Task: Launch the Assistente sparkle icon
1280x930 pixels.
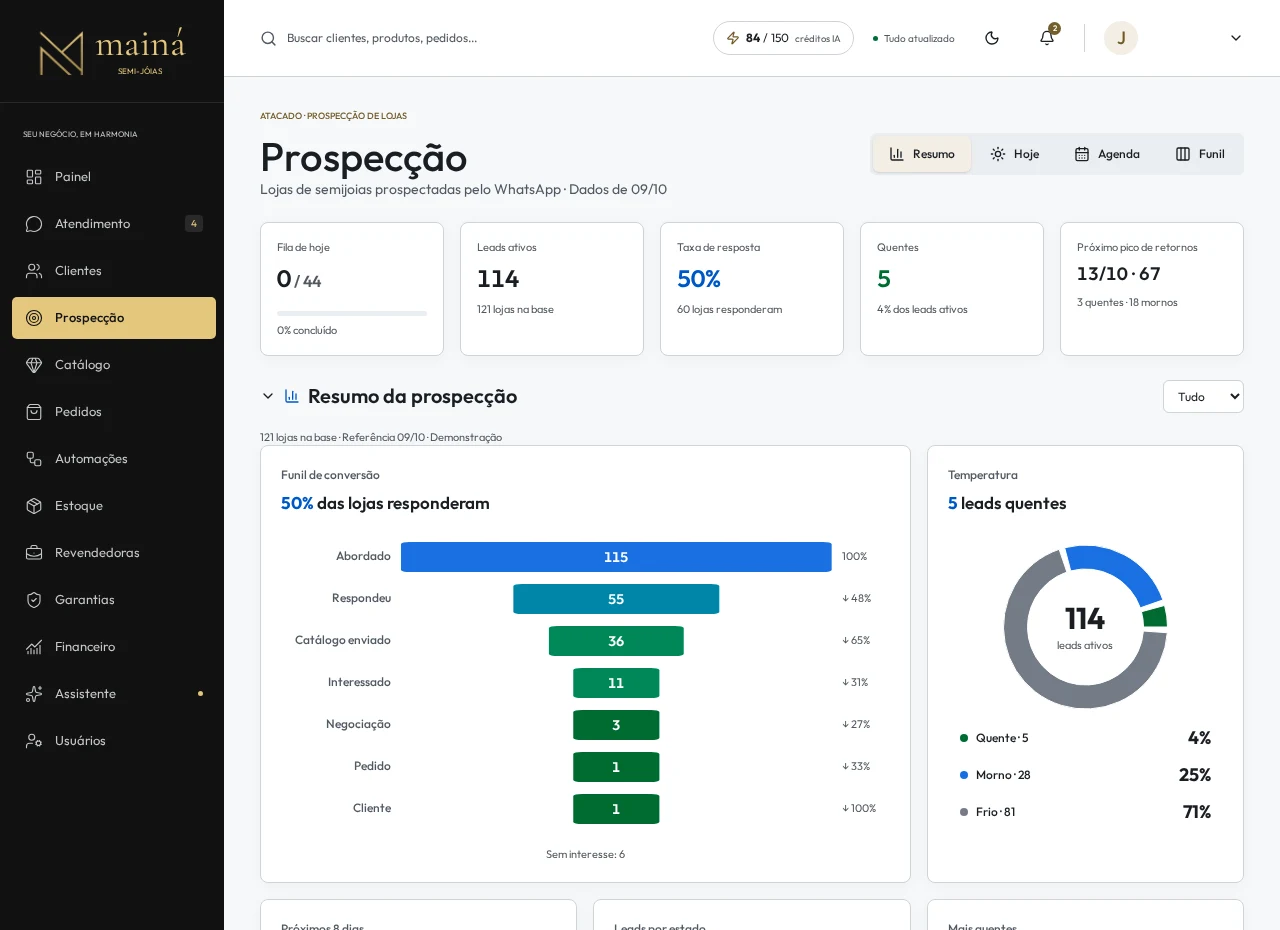Action: [34, 694]
